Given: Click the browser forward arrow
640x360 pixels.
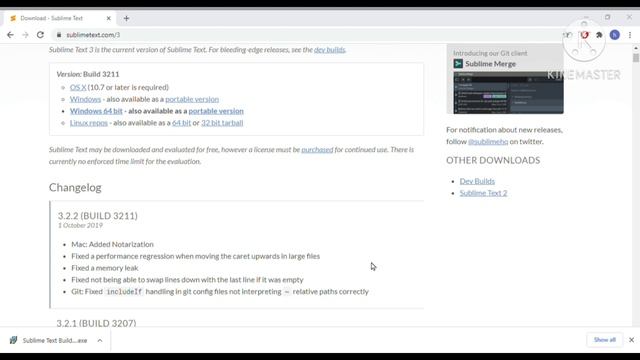Looking at the screenshot, I should 25,35.
